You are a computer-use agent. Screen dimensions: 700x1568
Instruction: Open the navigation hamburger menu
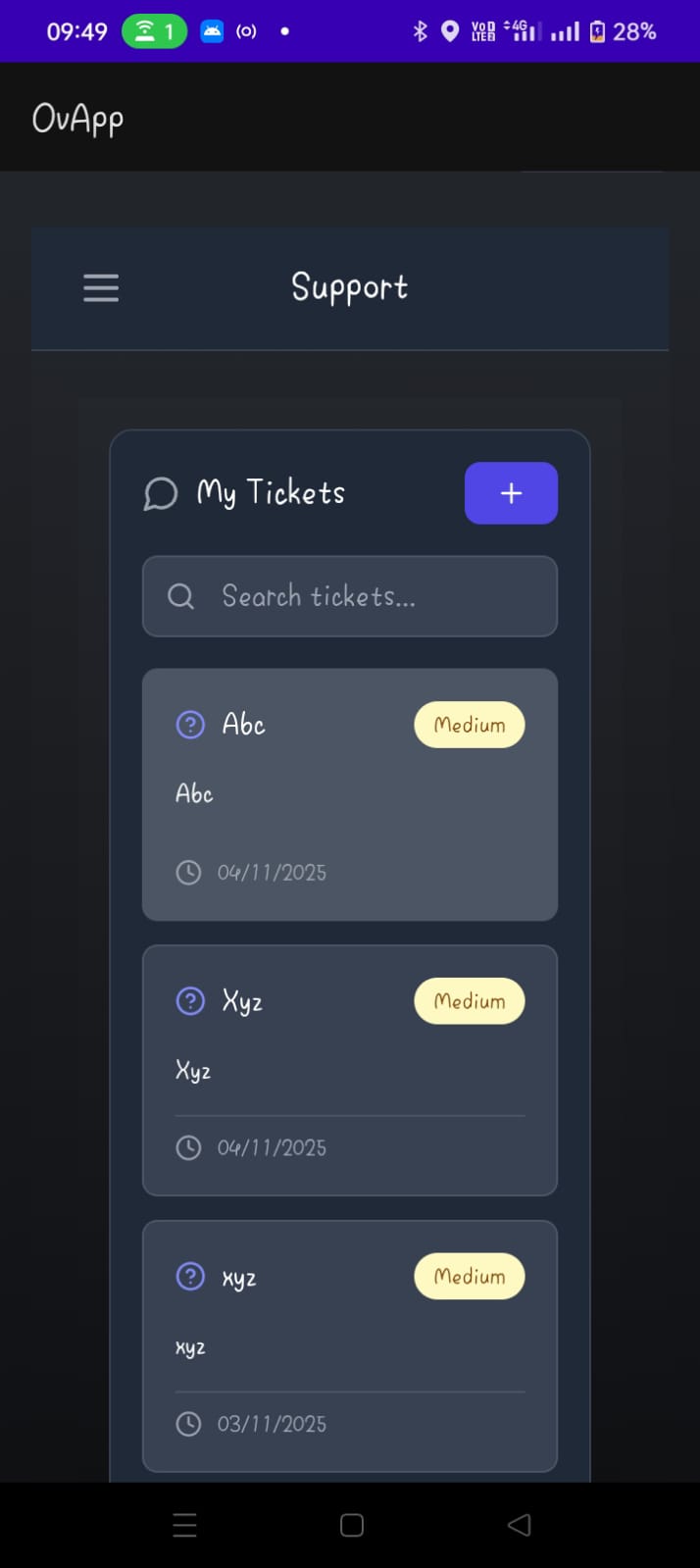tap(100, 288)
